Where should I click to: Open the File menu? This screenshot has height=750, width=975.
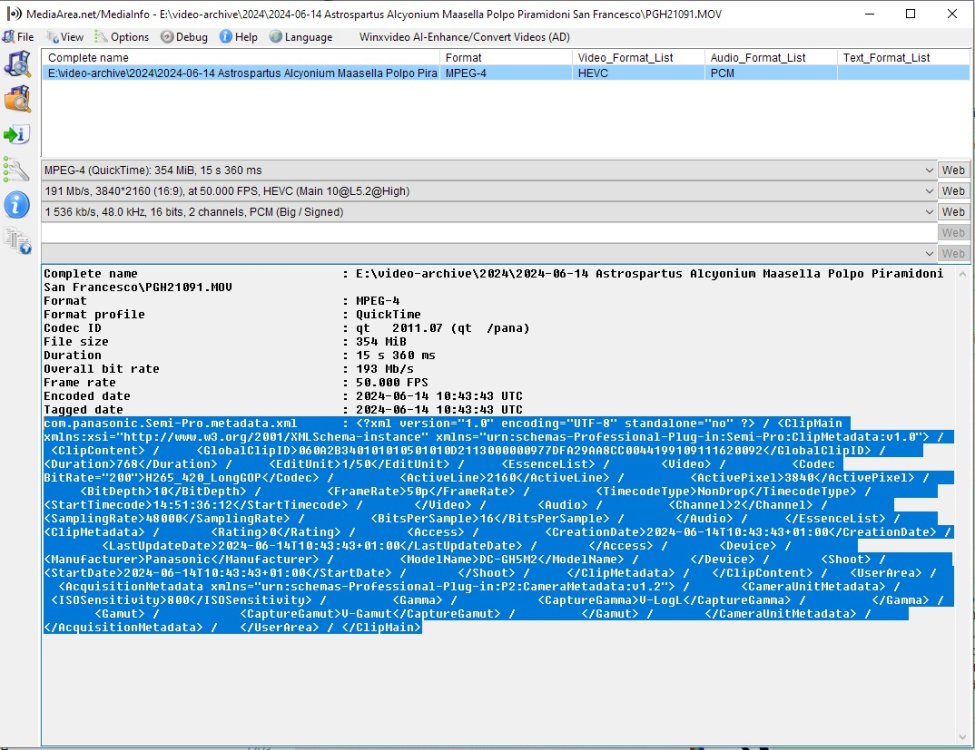tap(19, 37)
